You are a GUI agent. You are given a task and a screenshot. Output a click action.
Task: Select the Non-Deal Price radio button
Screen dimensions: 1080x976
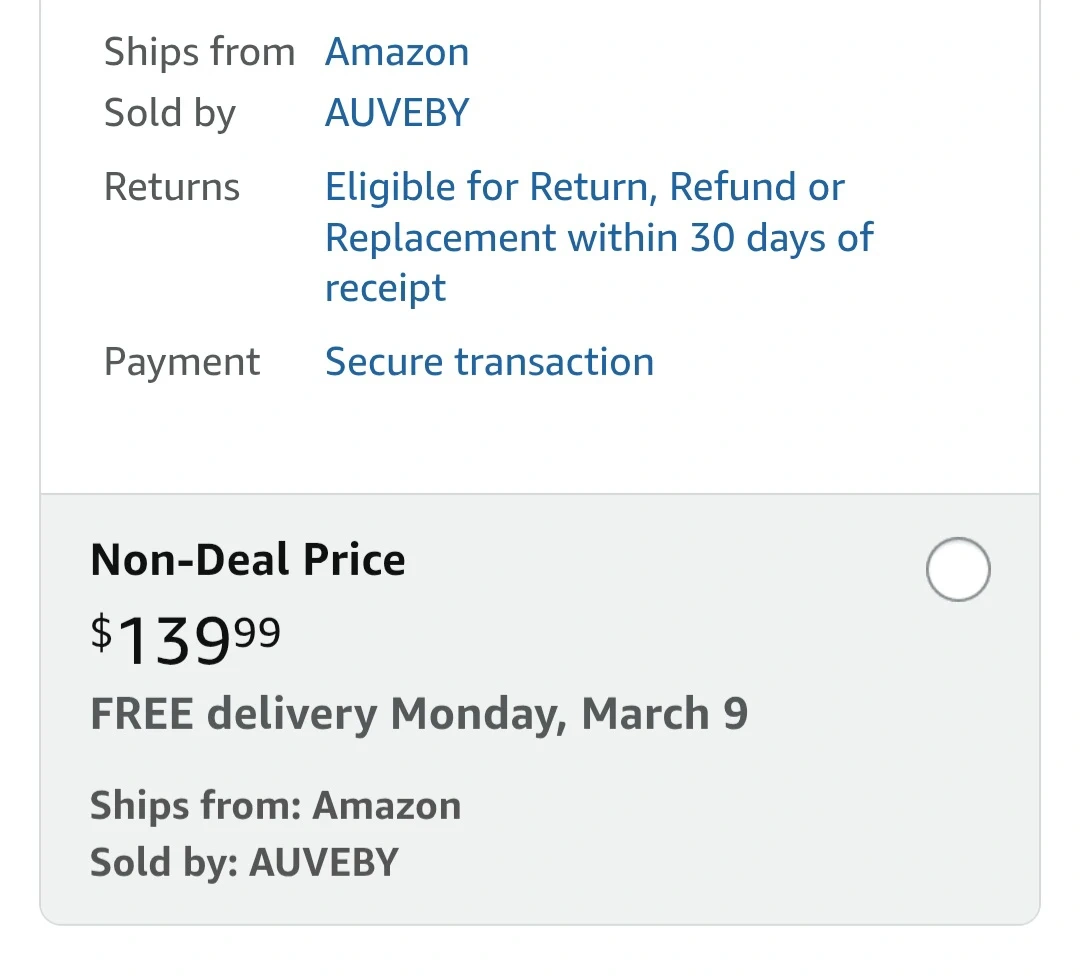957,569
